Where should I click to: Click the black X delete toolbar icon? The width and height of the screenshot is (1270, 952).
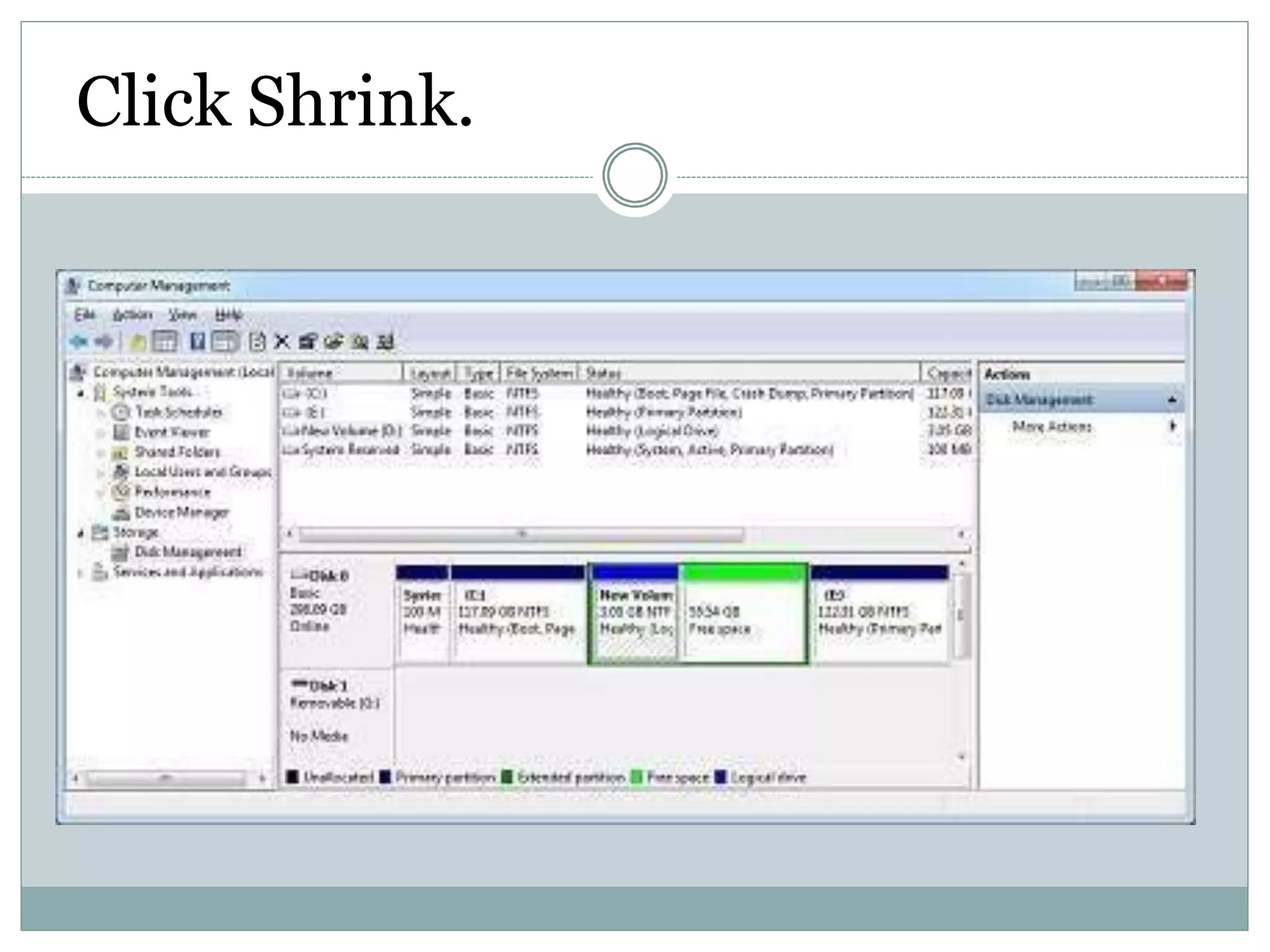tap(282, 342)
